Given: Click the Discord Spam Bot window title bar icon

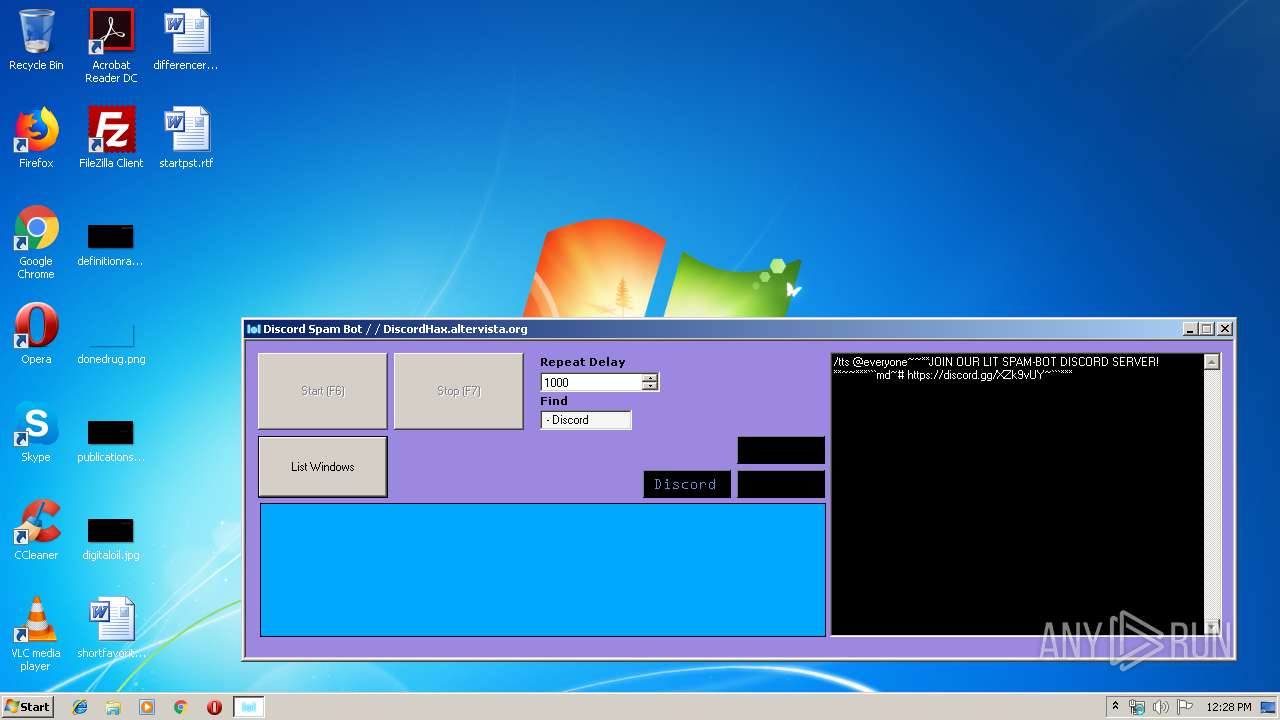Looking at the screenshot, I should (x=254, y=329).
